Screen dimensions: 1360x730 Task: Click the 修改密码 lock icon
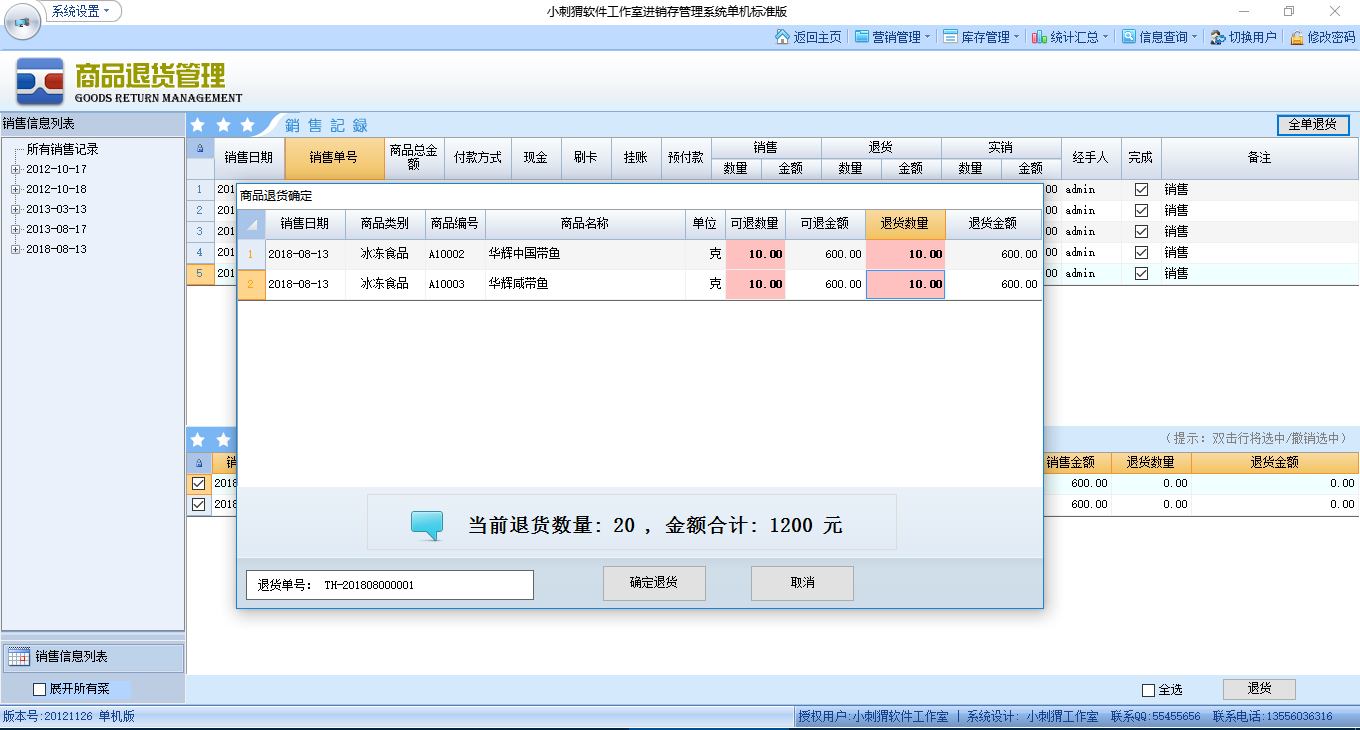1297,37
